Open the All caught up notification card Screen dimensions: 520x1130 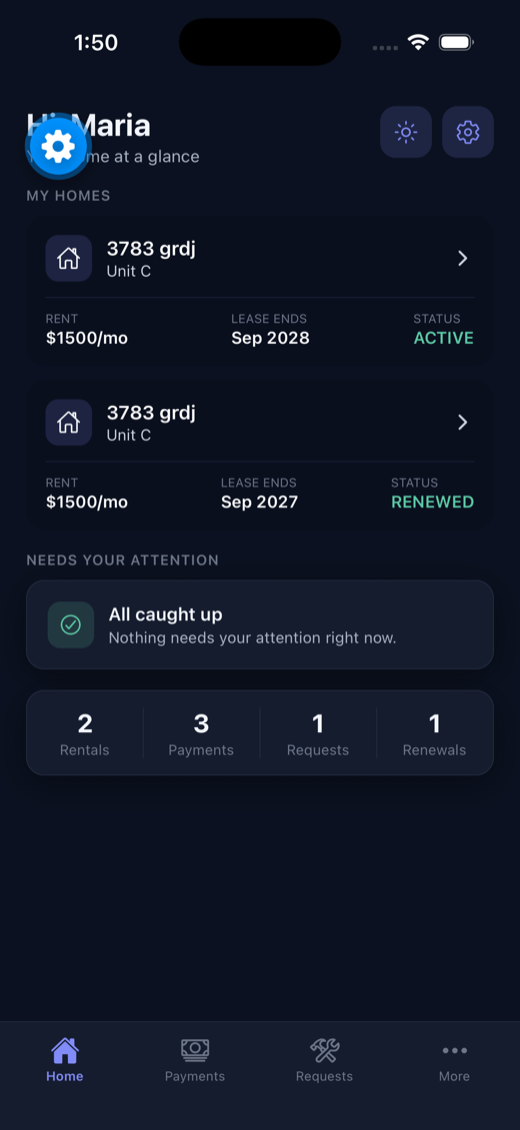coord(260,625)
